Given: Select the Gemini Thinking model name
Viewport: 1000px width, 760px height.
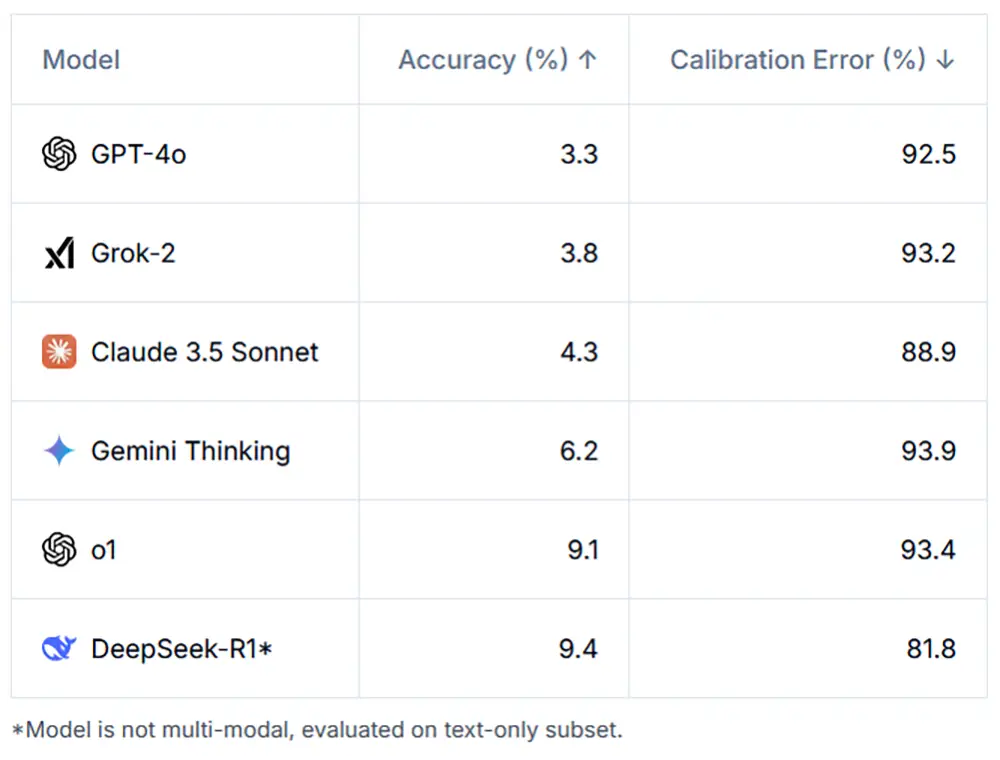Looking at the screenshot, I should pyautogui.click(x=191, y=451).
